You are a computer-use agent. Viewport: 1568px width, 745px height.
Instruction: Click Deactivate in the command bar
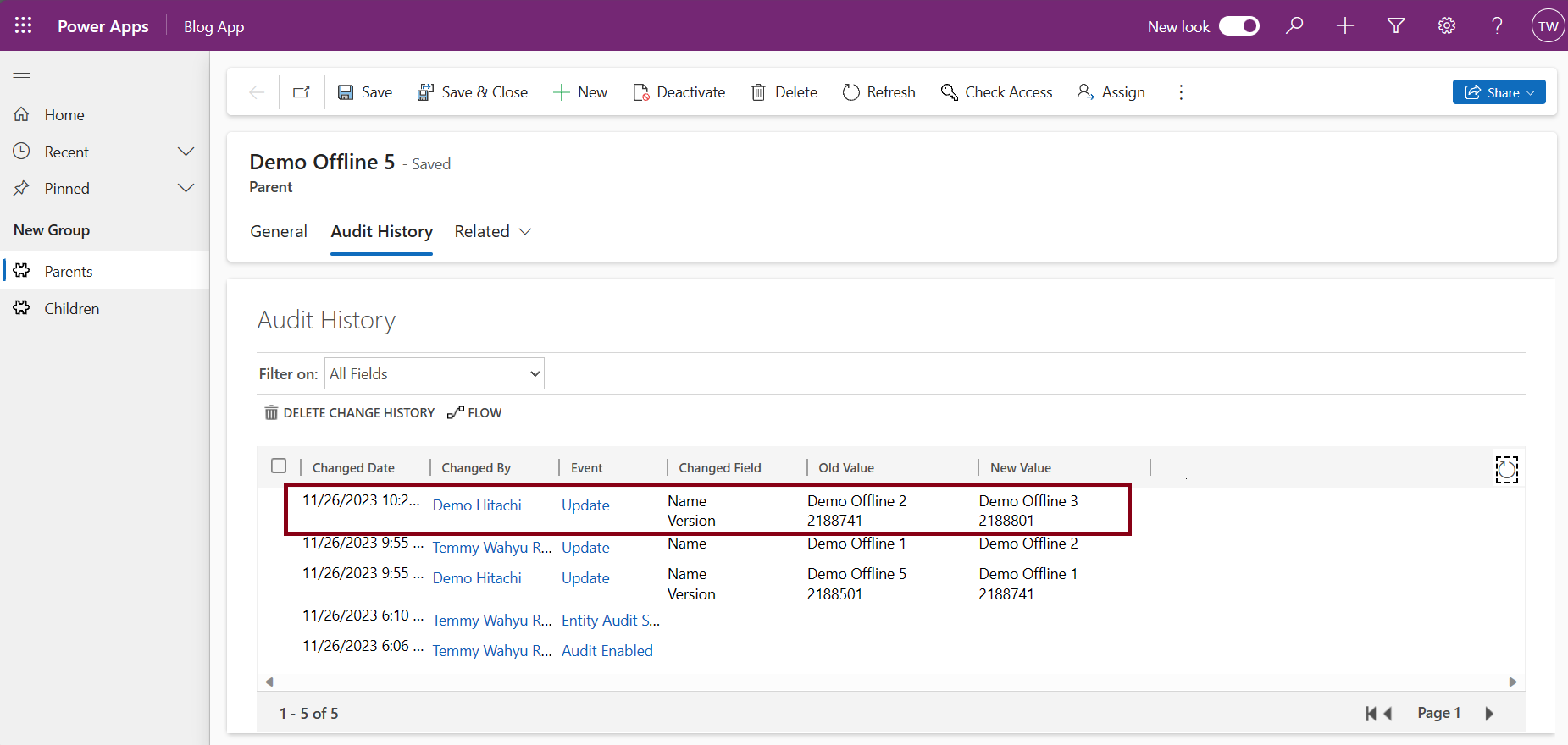(679, 92)
